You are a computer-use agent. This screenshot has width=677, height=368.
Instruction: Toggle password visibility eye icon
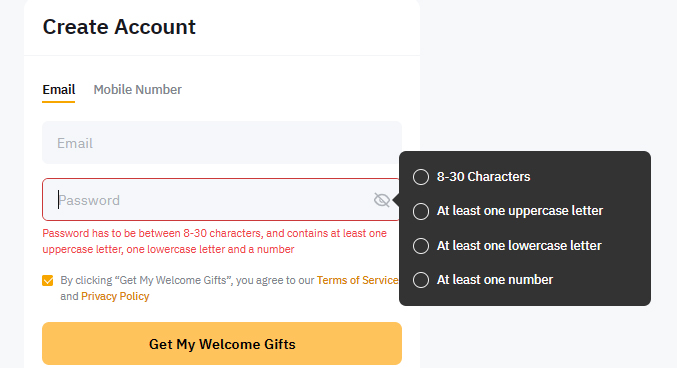[382, 200]
